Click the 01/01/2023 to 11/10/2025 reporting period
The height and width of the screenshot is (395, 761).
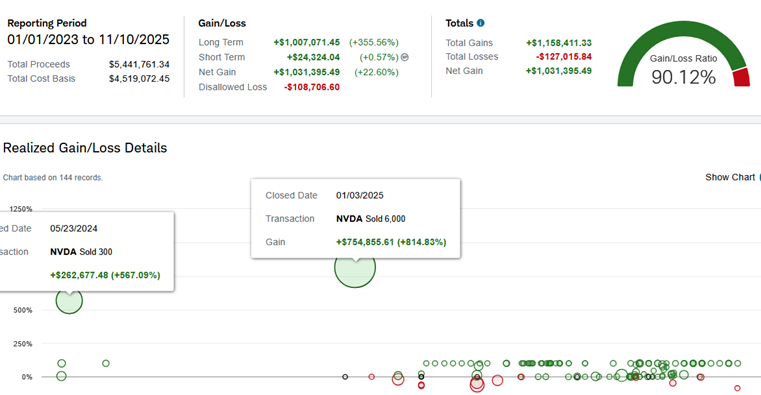pos(88,39)
